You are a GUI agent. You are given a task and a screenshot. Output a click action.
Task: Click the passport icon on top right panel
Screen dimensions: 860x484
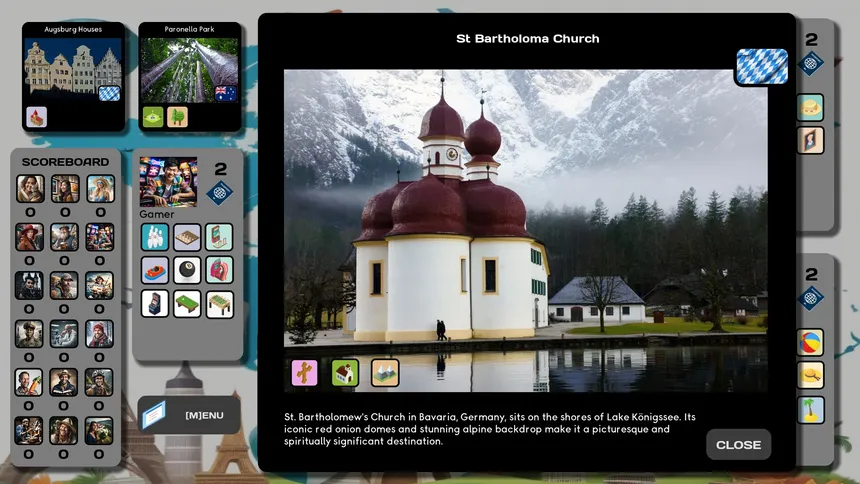click(x=811, y=64)
